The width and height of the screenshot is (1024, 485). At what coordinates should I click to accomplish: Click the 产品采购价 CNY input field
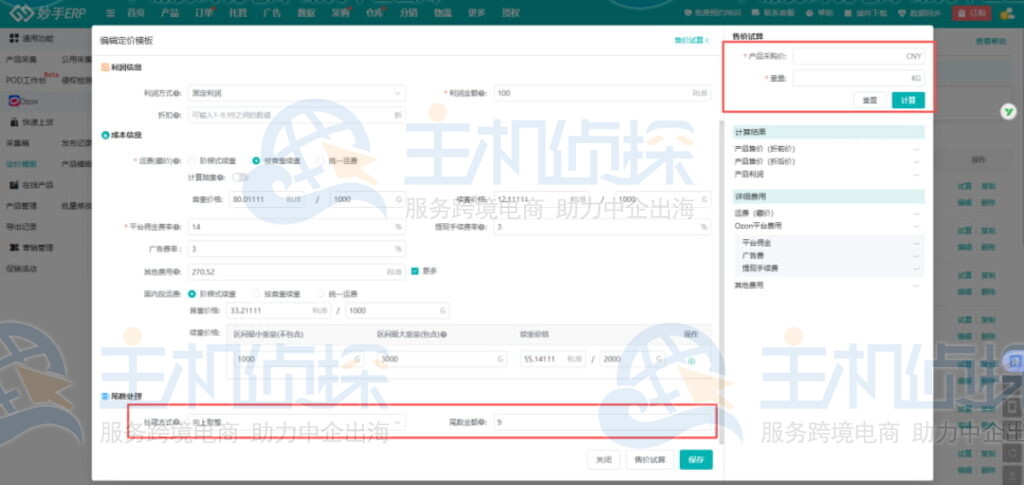(859, 56)
